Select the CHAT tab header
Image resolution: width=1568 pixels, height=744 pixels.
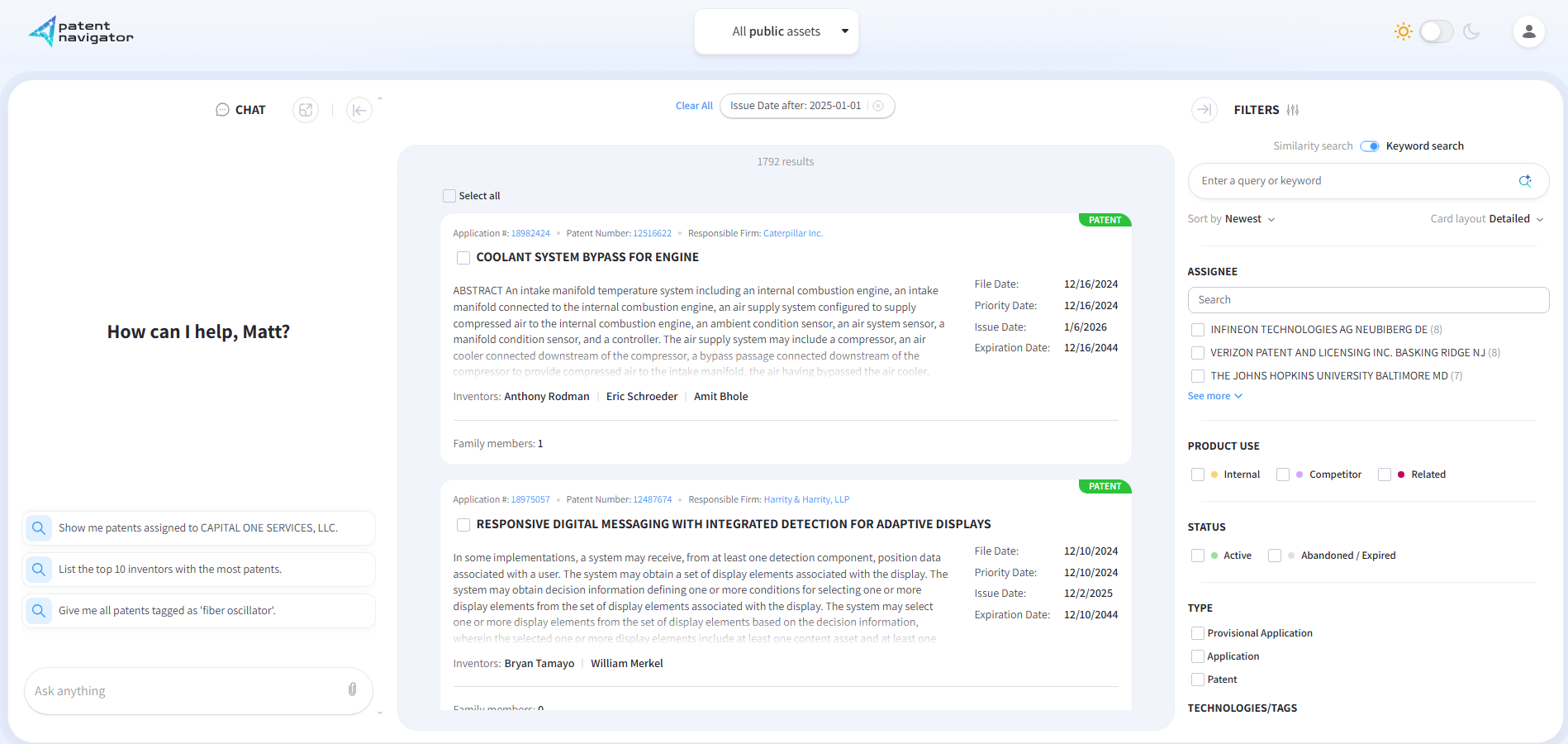249,109
